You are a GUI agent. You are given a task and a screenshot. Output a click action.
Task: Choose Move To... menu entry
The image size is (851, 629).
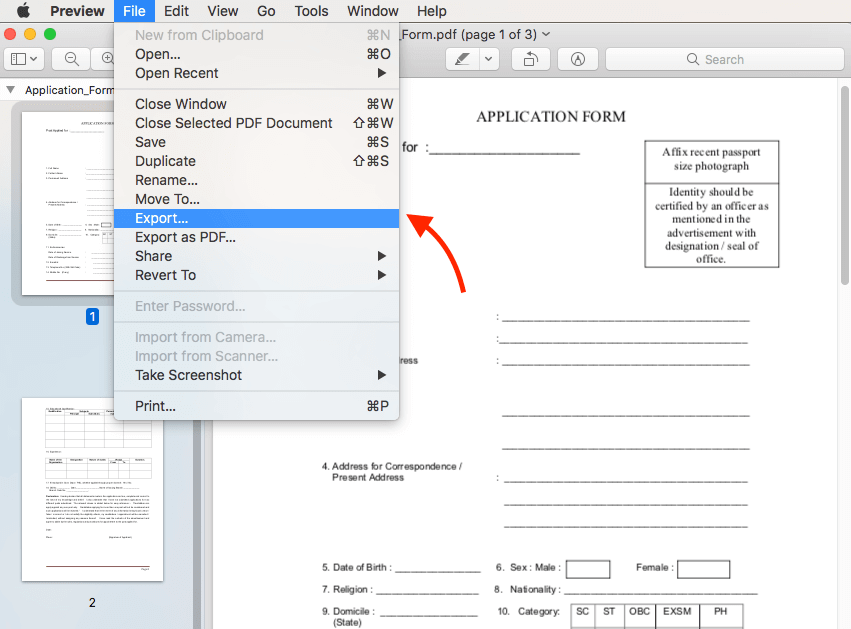[x=256, y=199]
